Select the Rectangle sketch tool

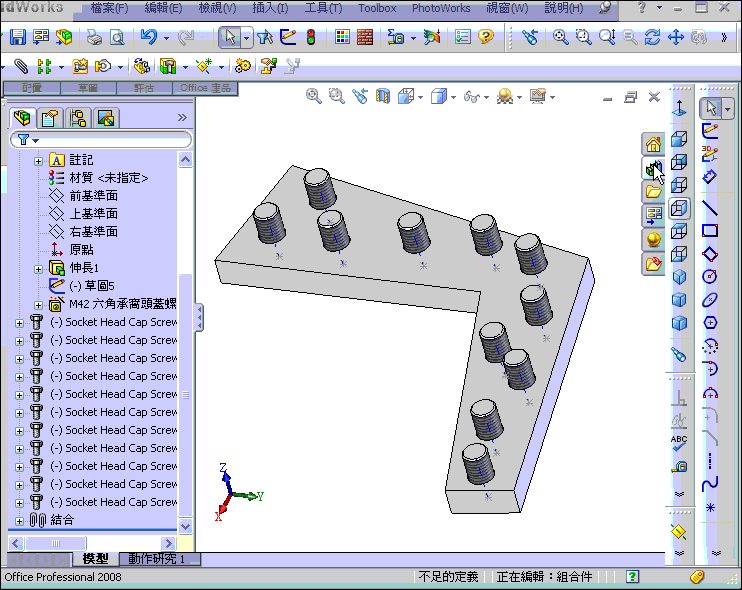pos(710,231)
